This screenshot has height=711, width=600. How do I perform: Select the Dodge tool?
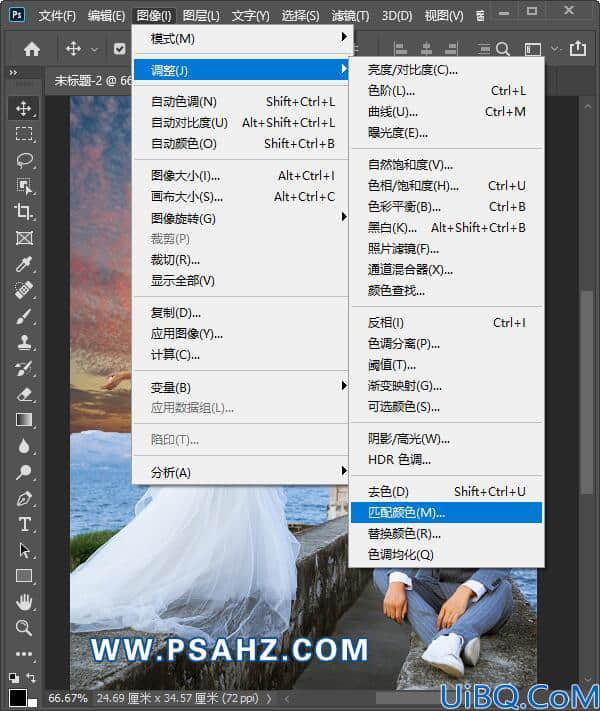point(24,472)
